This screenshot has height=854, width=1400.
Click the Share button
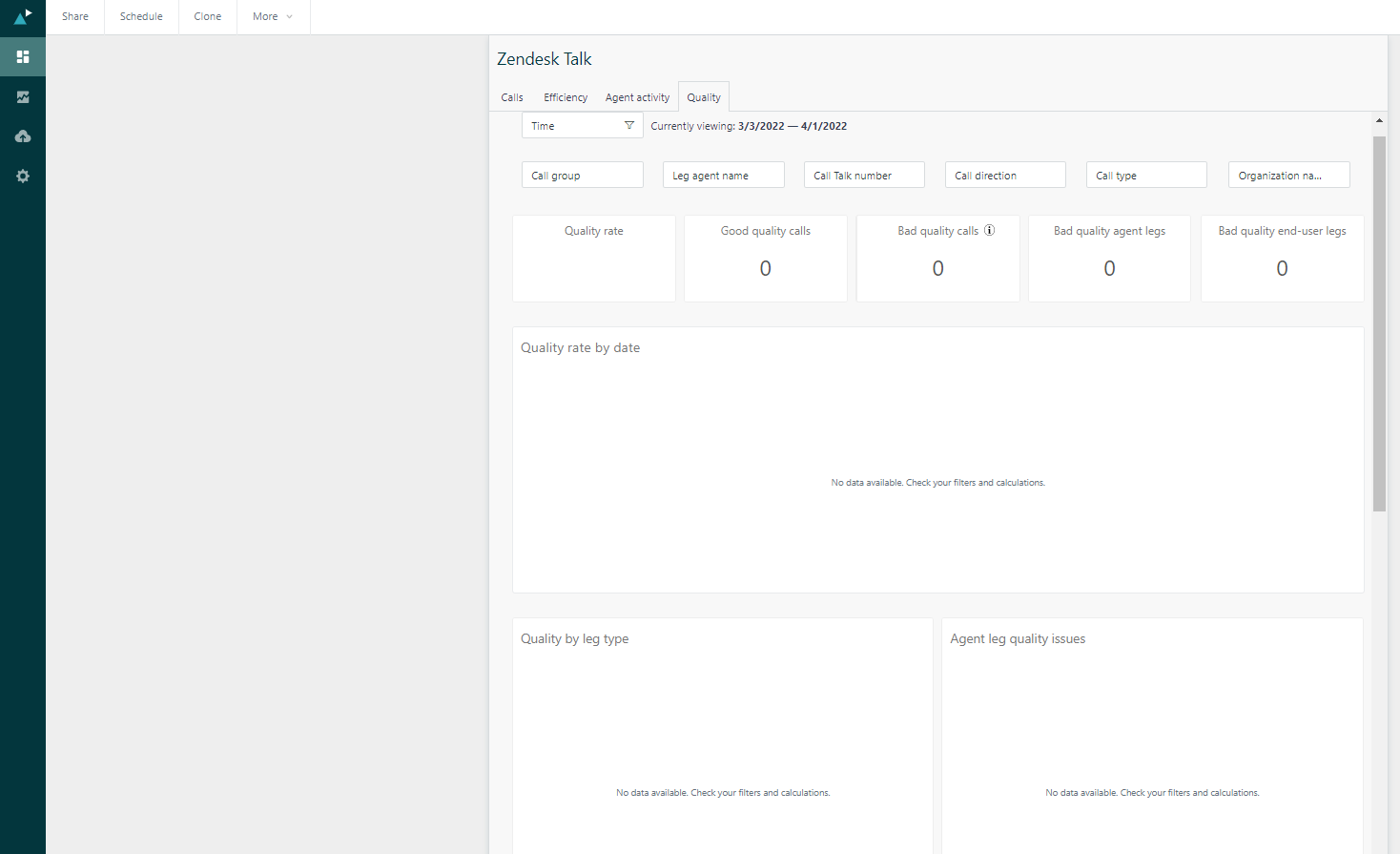75,16
